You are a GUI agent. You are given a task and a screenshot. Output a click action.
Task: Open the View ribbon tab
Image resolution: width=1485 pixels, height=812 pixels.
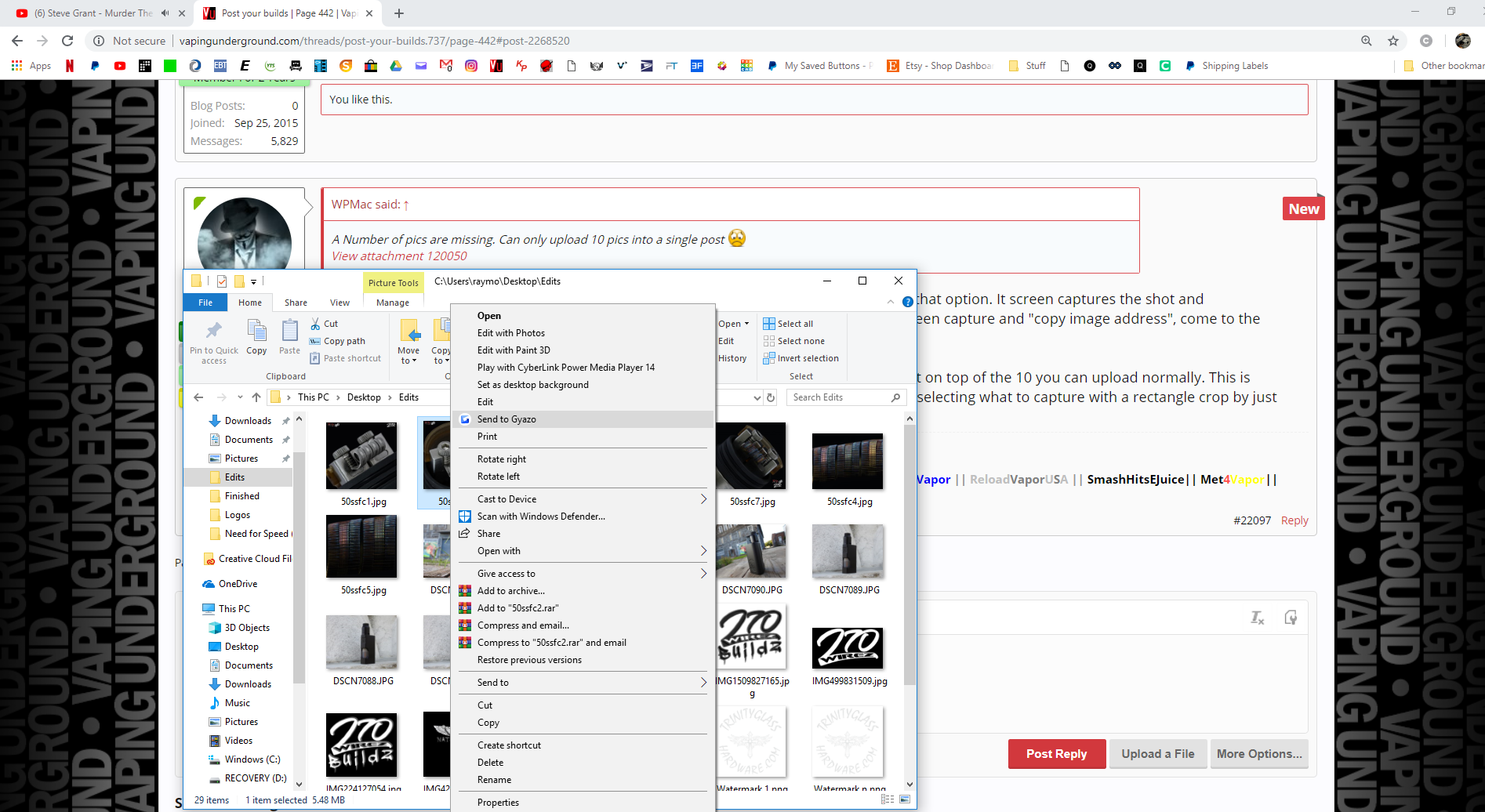(339, 303)
